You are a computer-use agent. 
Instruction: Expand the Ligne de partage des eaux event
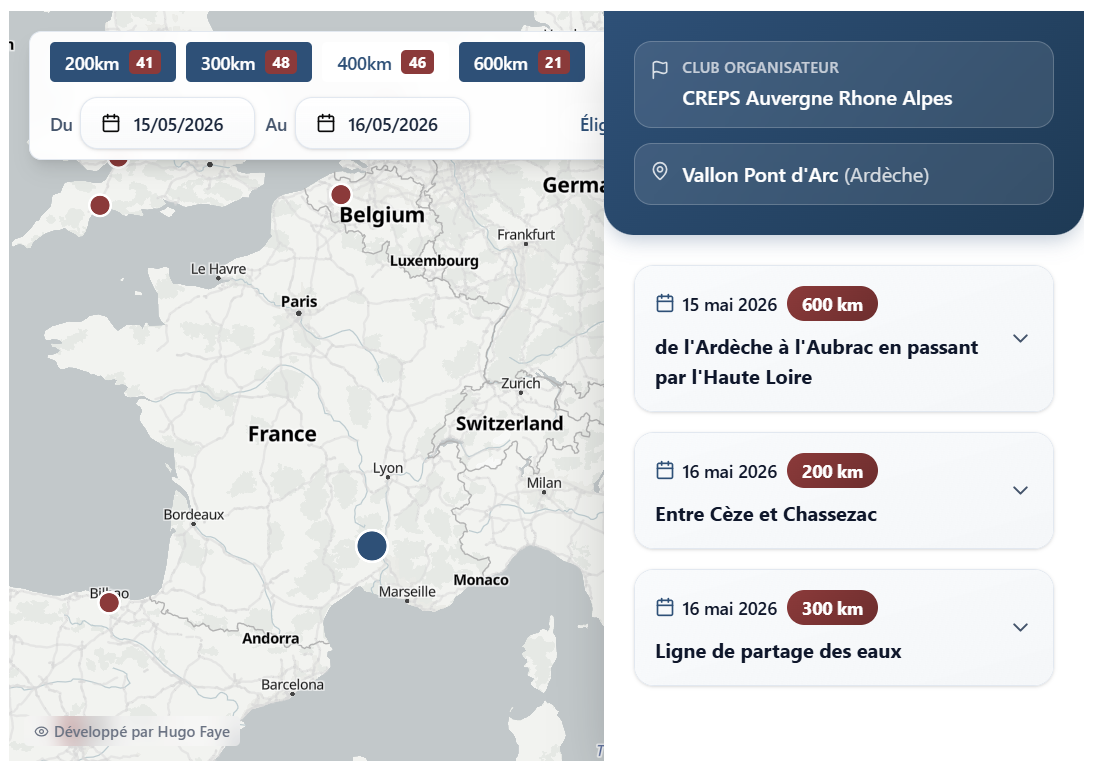click(x=1020, y=628)
